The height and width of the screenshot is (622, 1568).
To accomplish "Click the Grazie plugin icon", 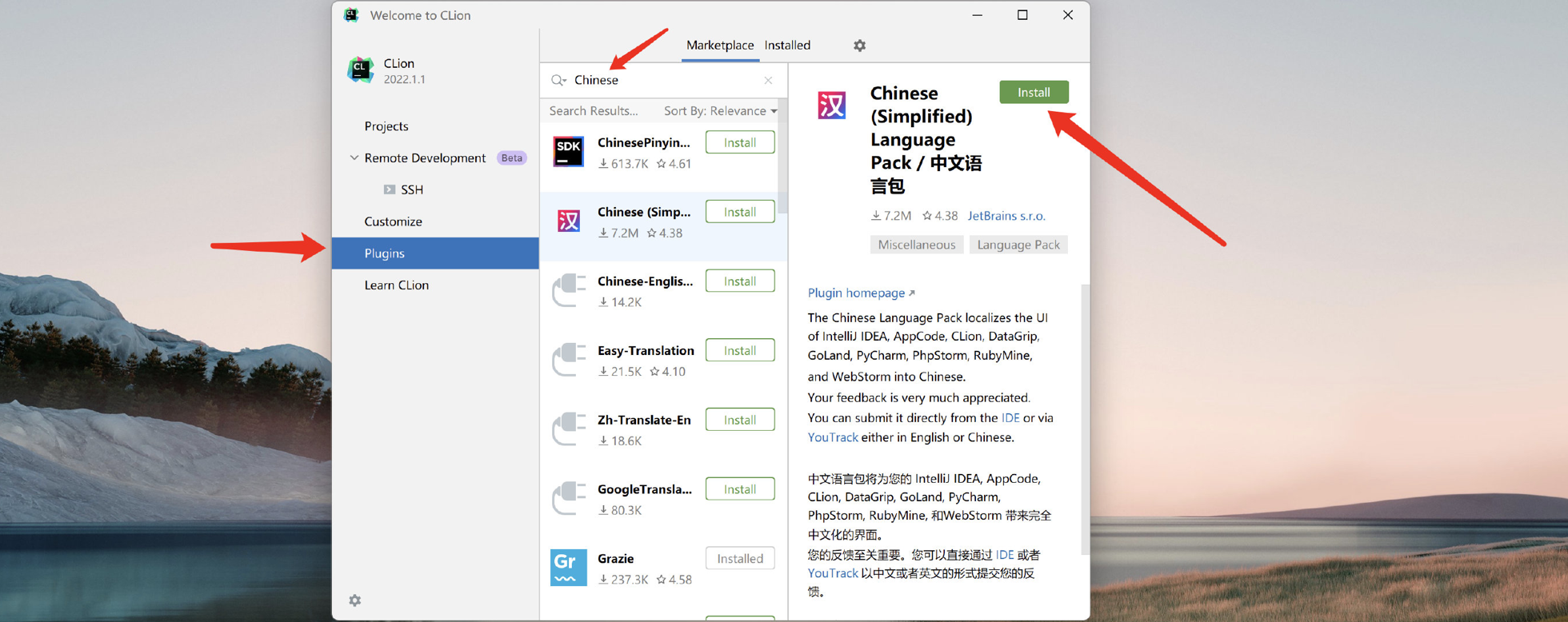I will click(x=569, y=568).
